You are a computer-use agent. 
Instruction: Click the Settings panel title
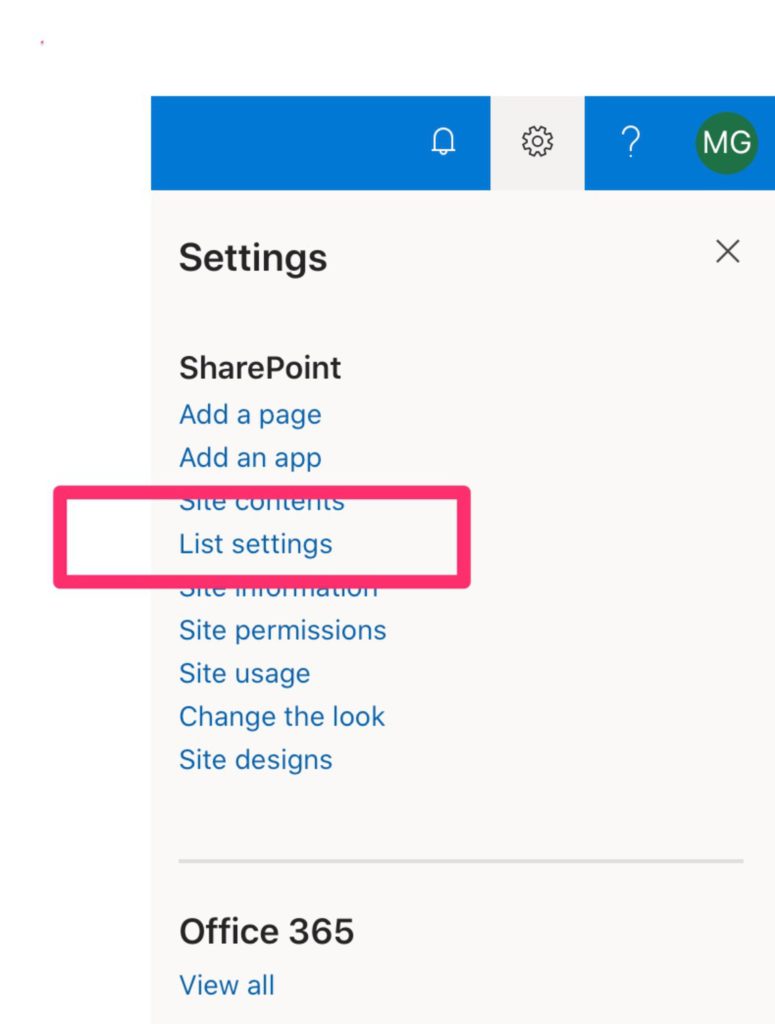point(253,258)
